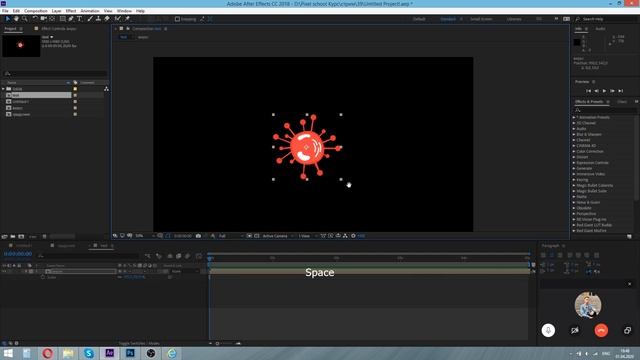Choose the Standard workspace
640x360 pixels.
tap(448, 19)
